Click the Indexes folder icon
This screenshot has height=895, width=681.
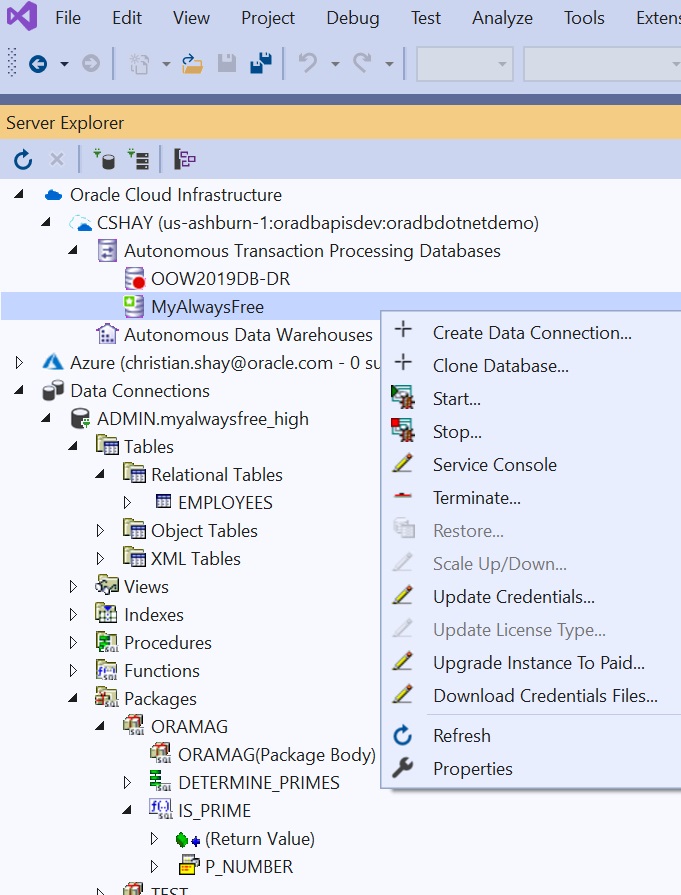coord(107,614)
